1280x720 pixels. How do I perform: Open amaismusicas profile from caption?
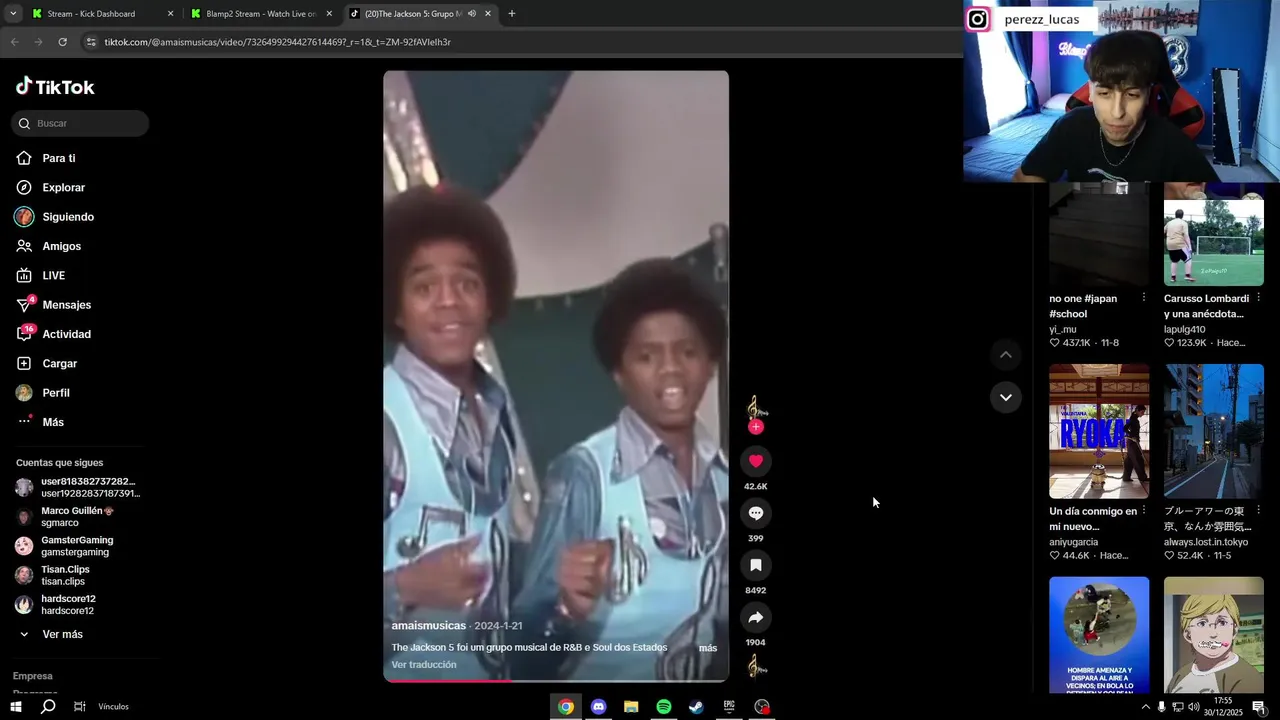pos(429,626)
